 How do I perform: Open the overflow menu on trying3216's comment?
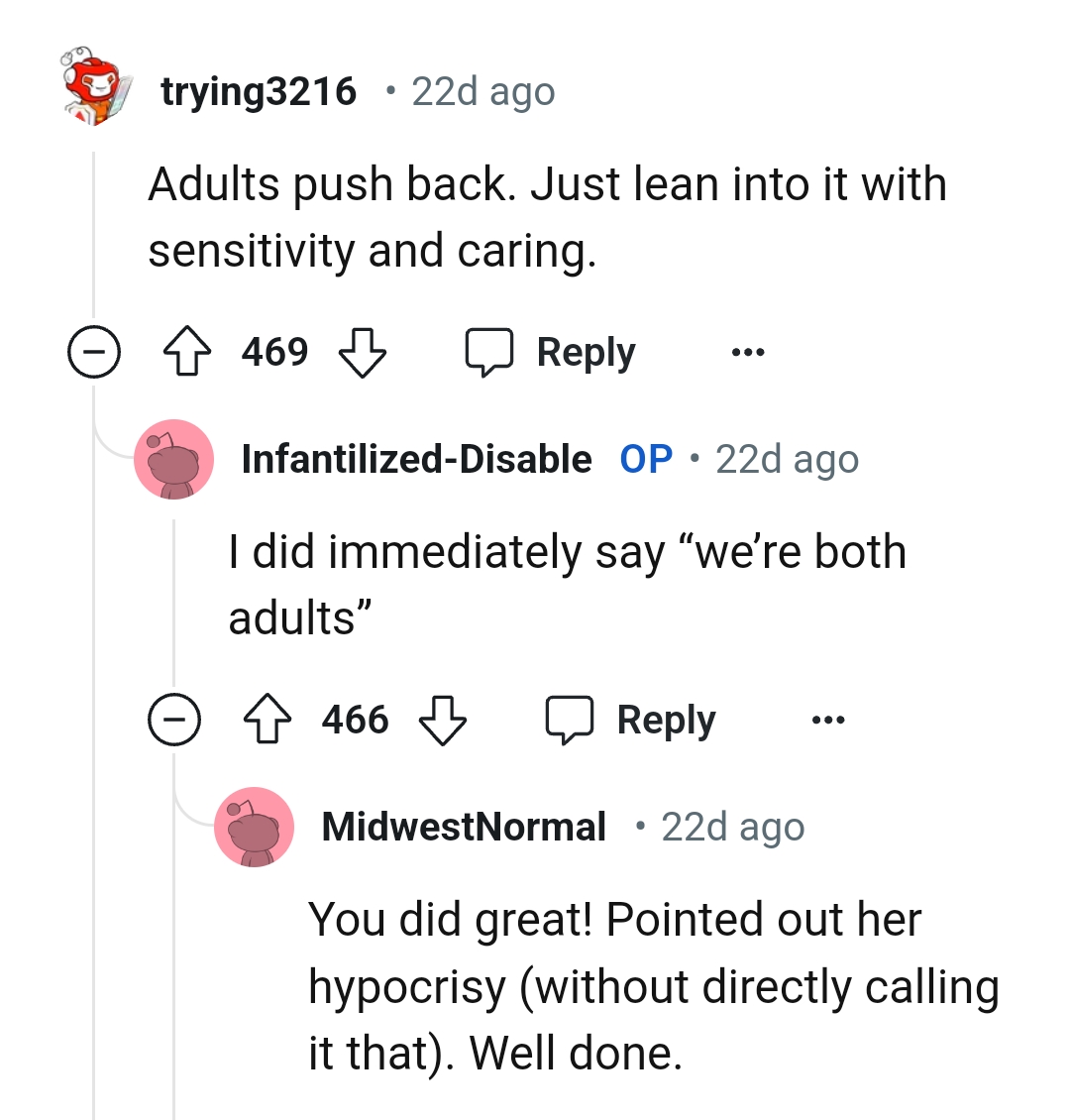[748, 352]
